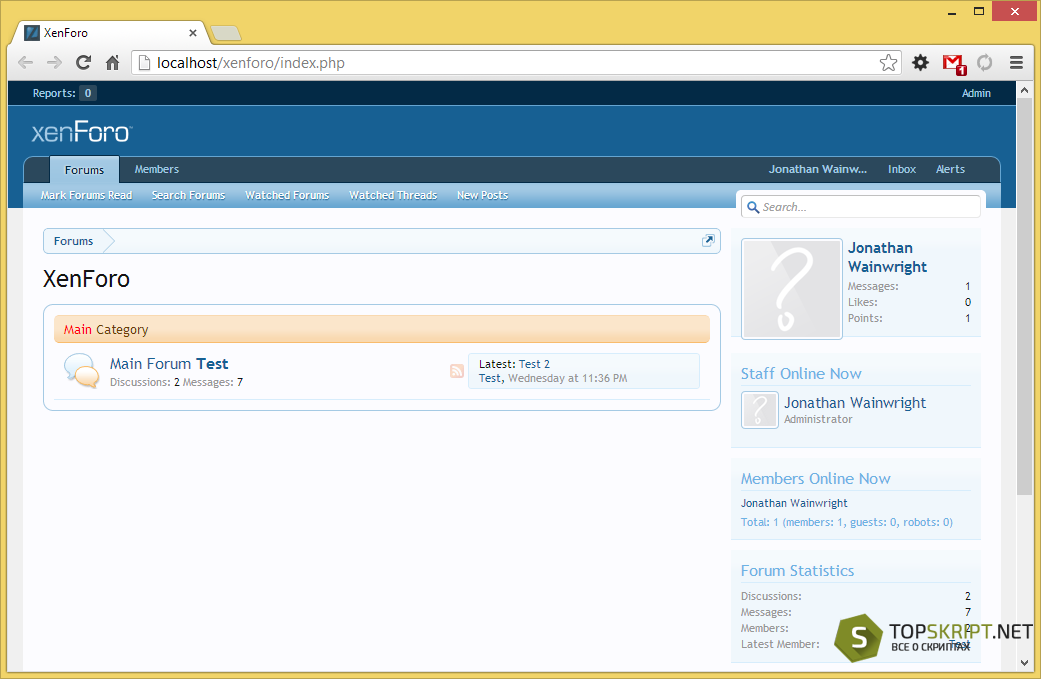Click Jonathan Wainwright's large avatar placeholder
The height and width of the screenshot is (679, 1041).
click(x=791, y=289)
